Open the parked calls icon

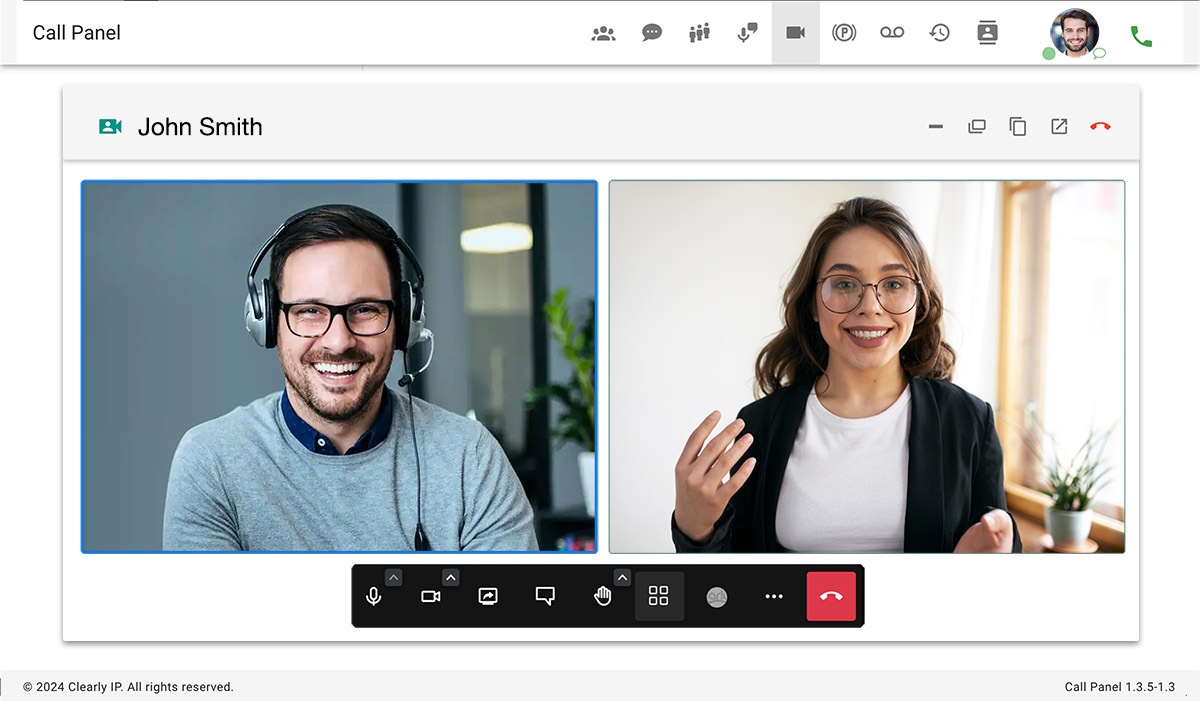(843, 33)
